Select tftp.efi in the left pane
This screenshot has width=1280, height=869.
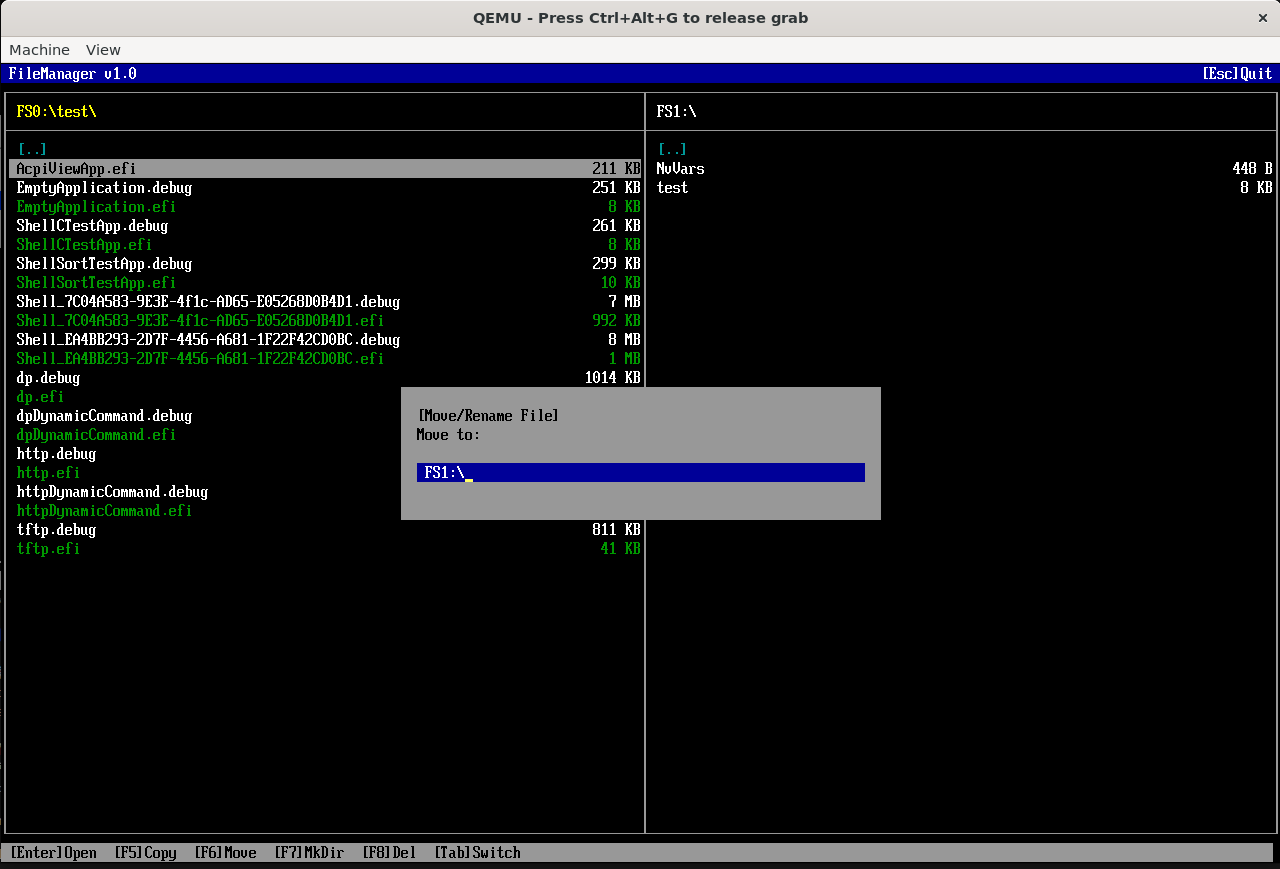(48, 549)
